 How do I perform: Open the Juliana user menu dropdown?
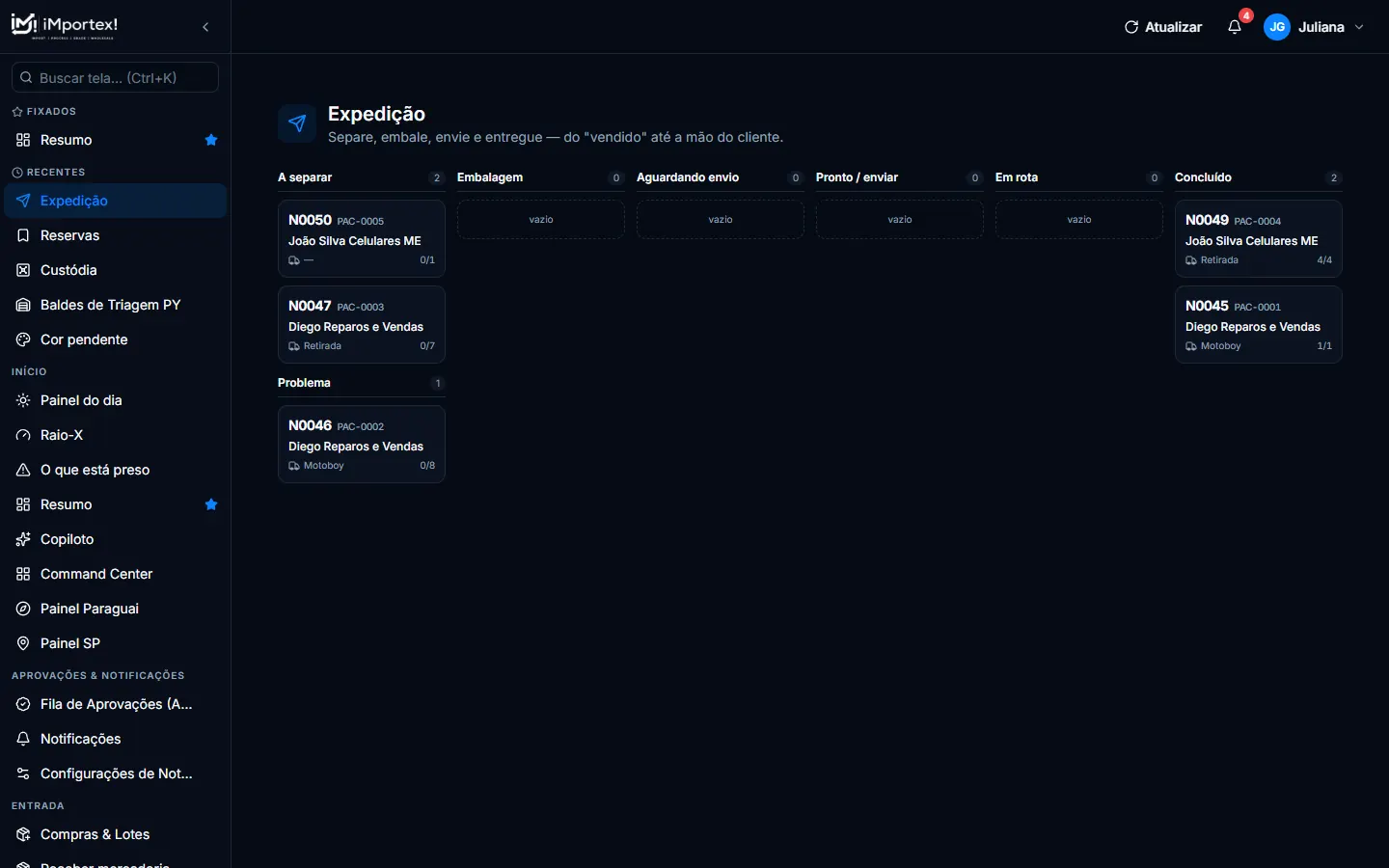[1316, 27]
